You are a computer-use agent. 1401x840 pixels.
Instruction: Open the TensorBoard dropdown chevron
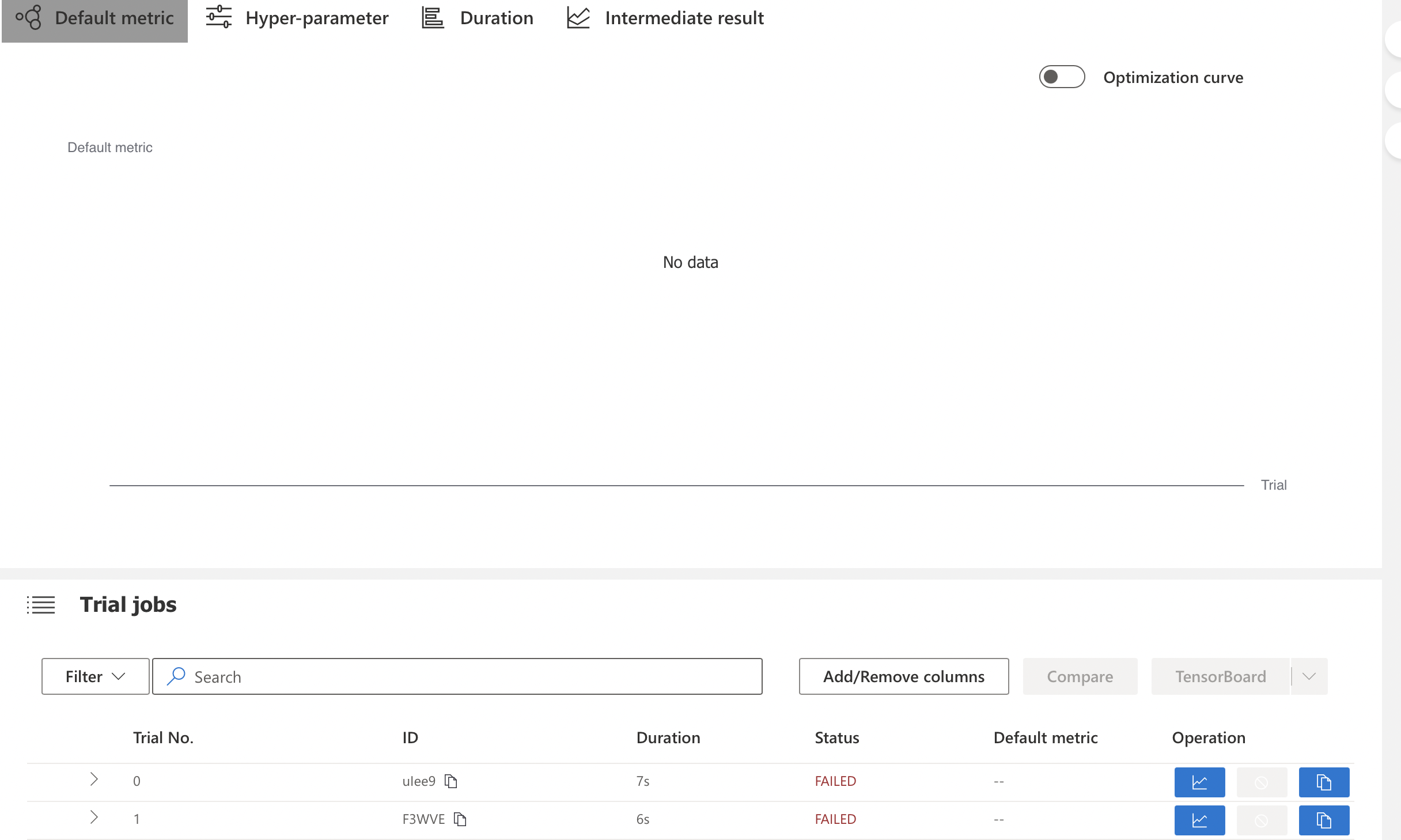pos(1308,676)
